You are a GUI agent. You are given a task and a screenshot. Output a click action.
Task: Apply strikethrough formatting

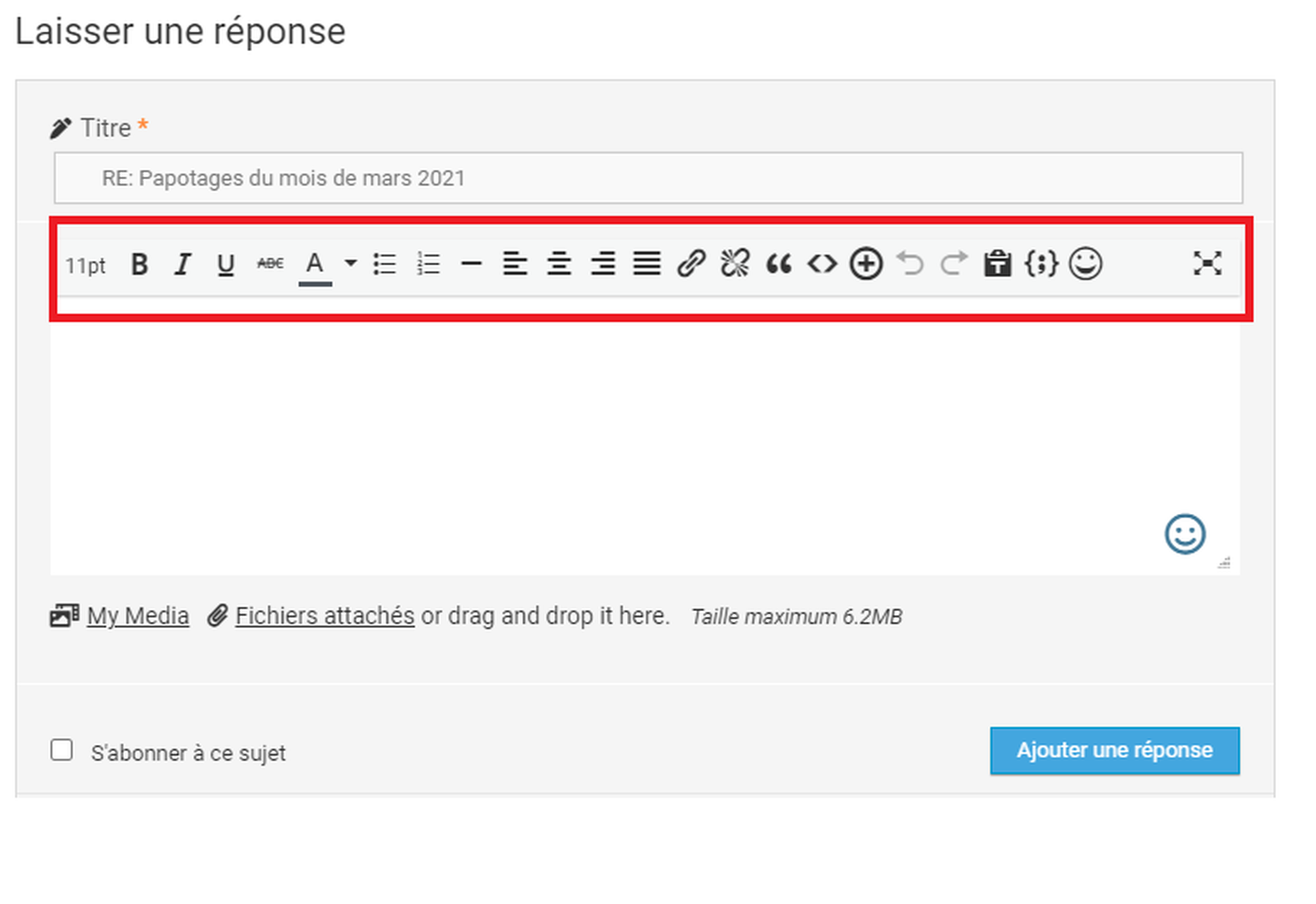[x=270, y=264]
